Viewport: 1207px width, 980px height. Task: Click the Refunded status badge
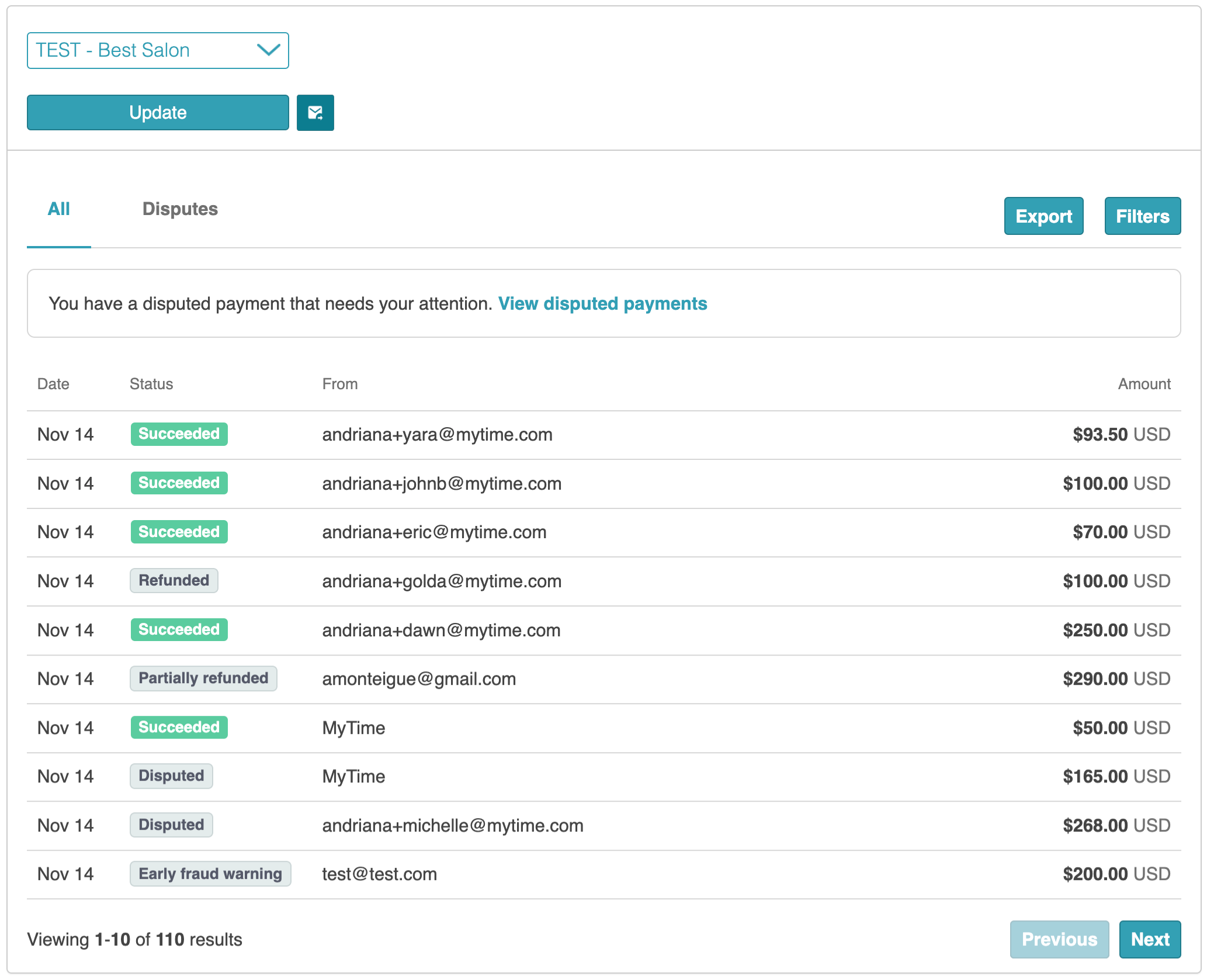[174, 581]
